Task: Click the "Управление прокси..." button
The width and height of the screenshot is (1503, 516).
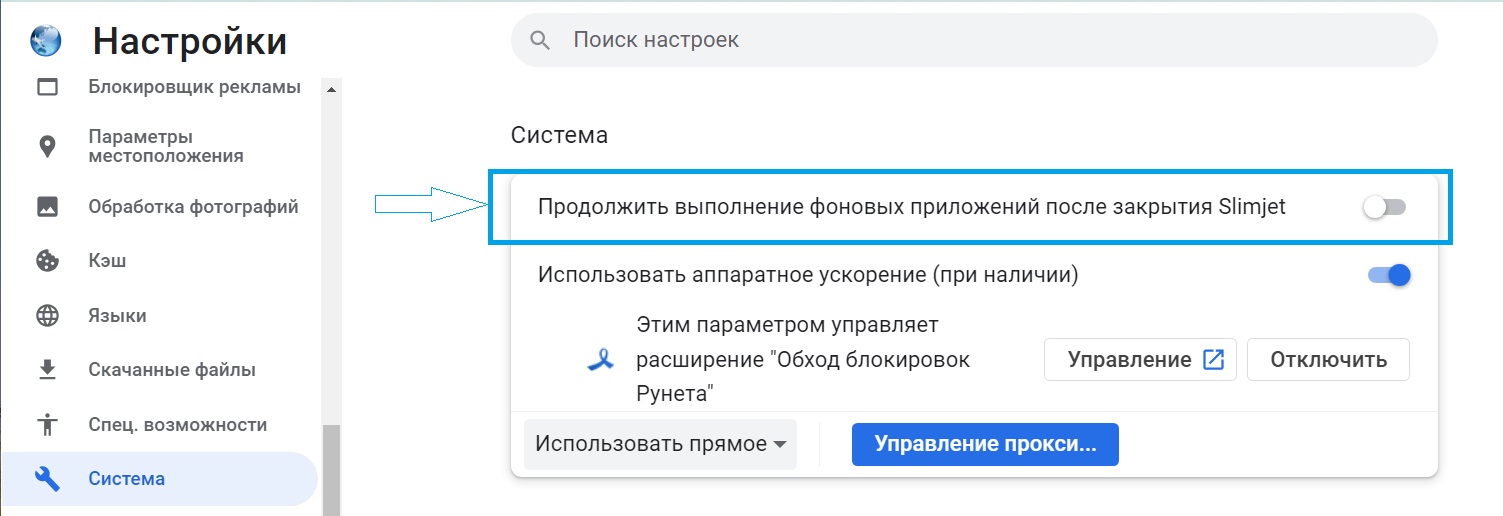Action: pos(985,444)
